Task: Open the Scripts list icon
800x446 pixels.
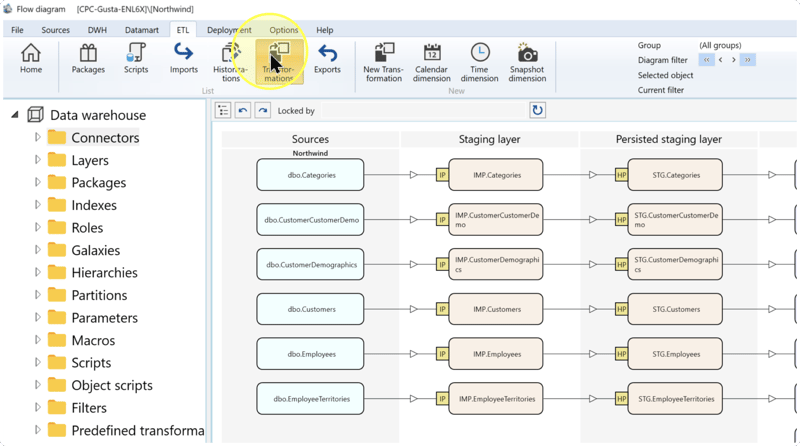Action: (136, 59)
